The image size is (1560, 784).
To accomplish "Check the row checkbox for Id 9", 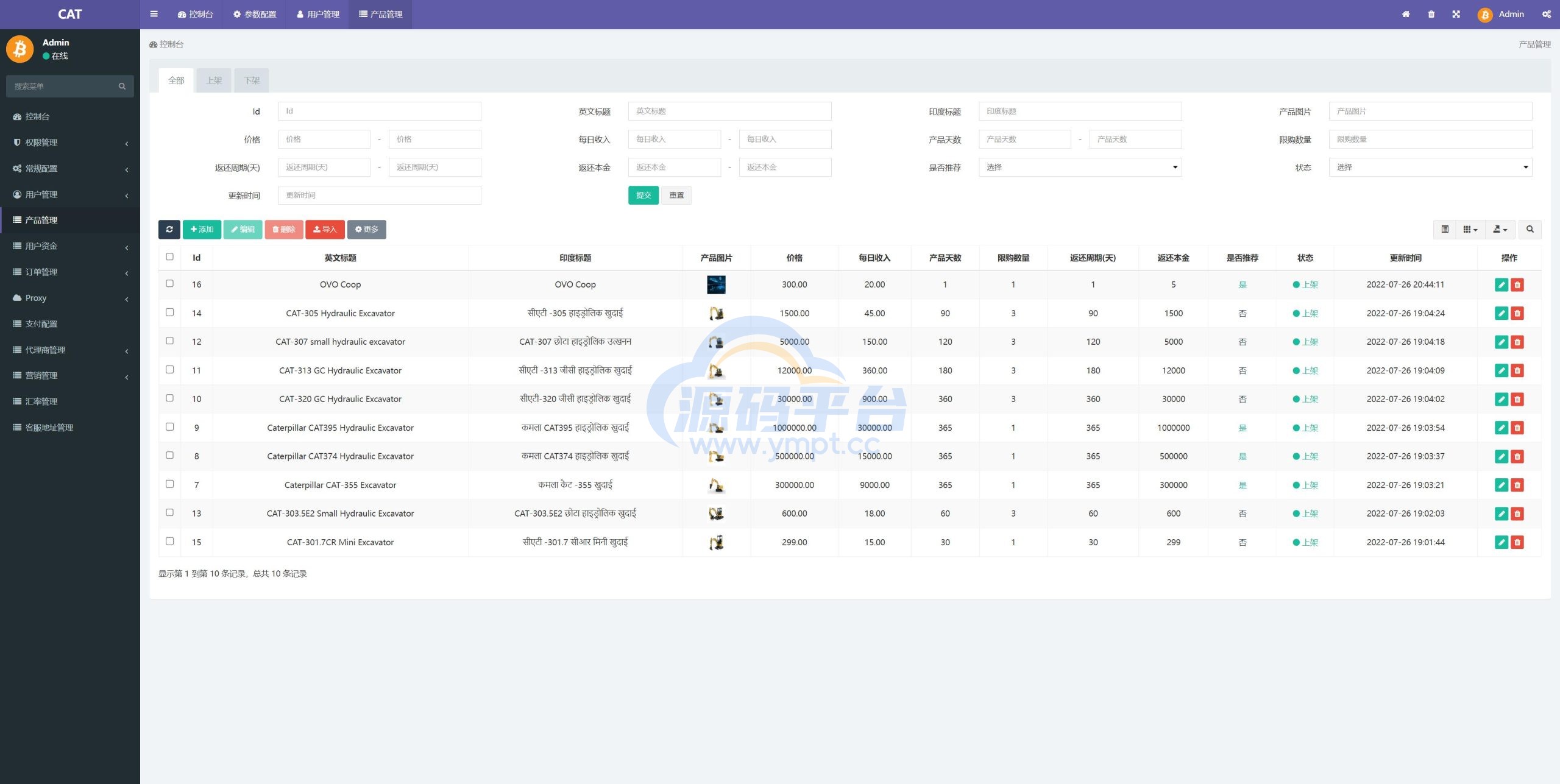I will tap(169, 426).
